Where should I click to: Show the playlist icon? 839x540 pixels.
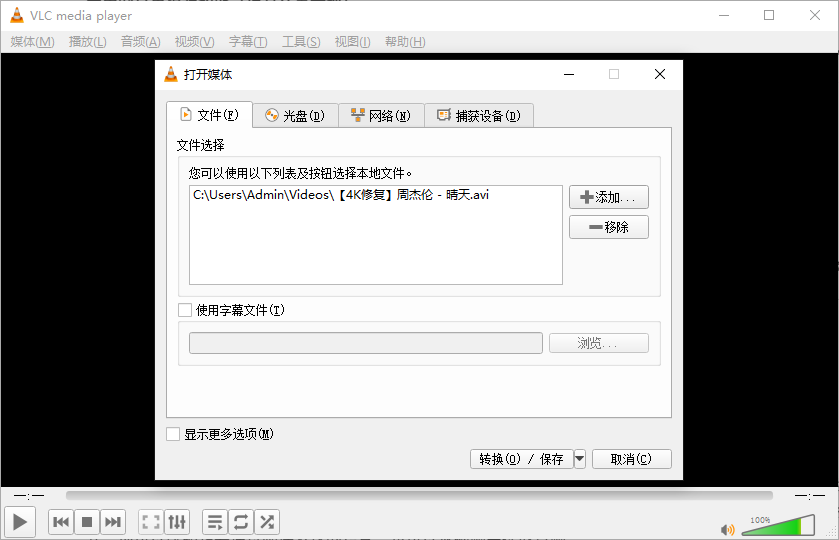point(215,522)
